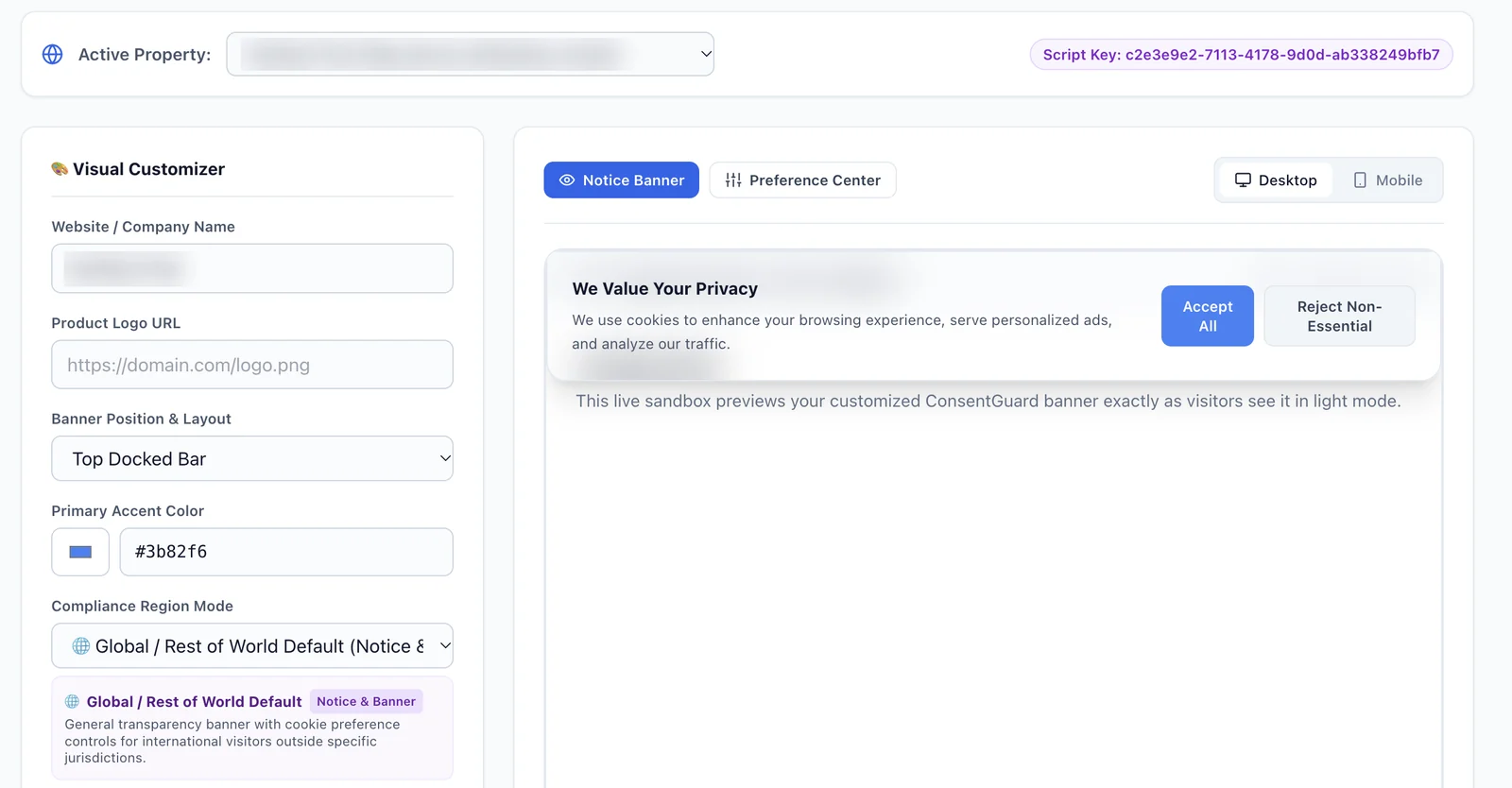
Task: Switch to the Preference Center tab
Action: (x=802, y=180)
